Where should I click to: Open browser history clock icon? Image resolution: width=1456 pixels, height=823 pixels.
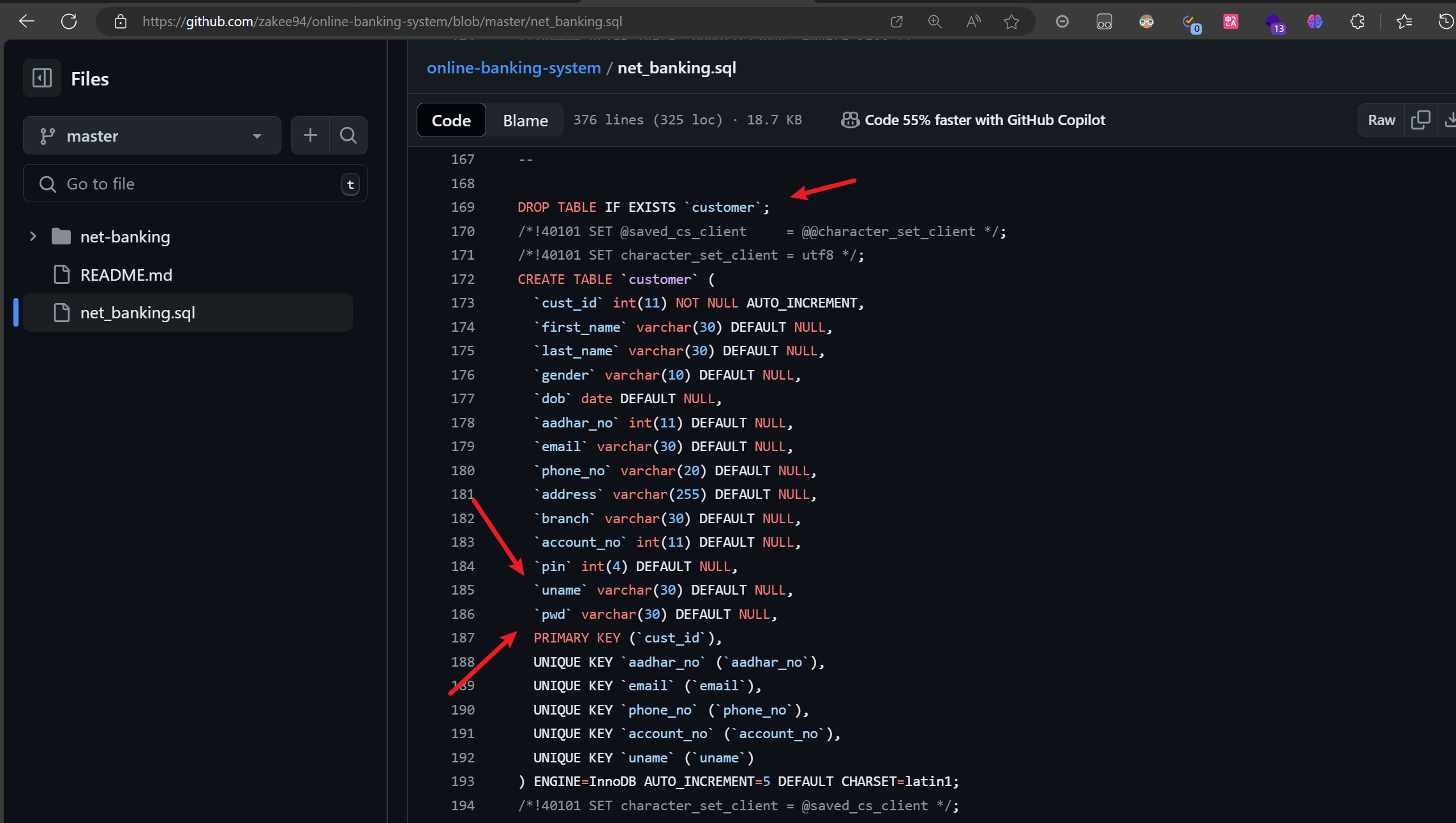tap(1446, 22)
